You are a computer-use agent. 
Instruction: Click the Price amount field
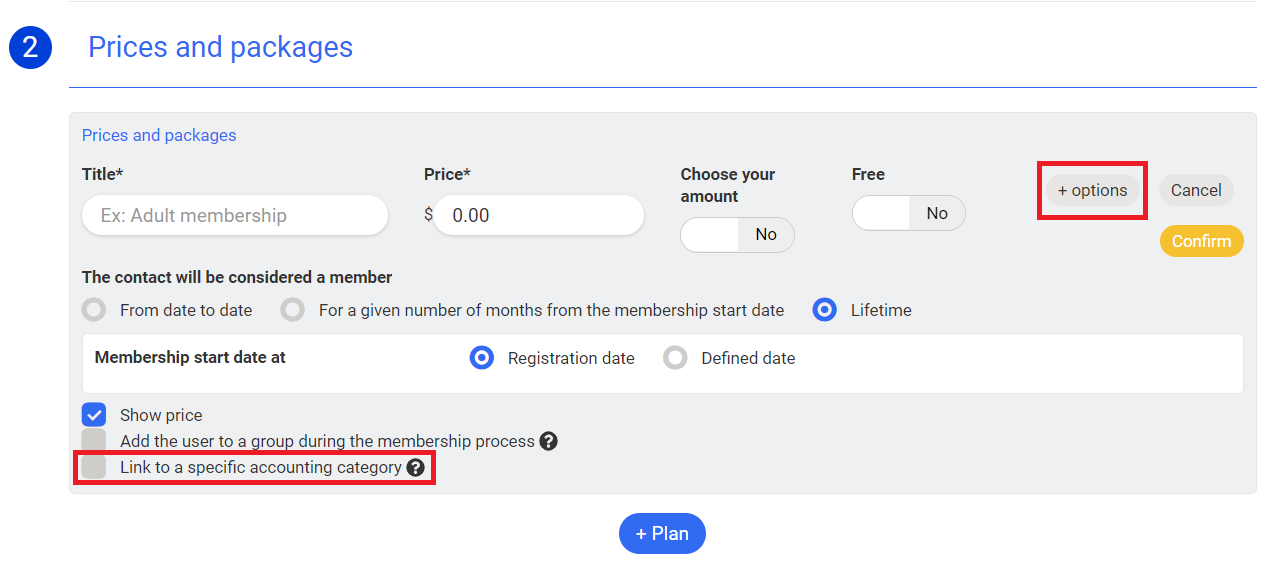(538, 215)
